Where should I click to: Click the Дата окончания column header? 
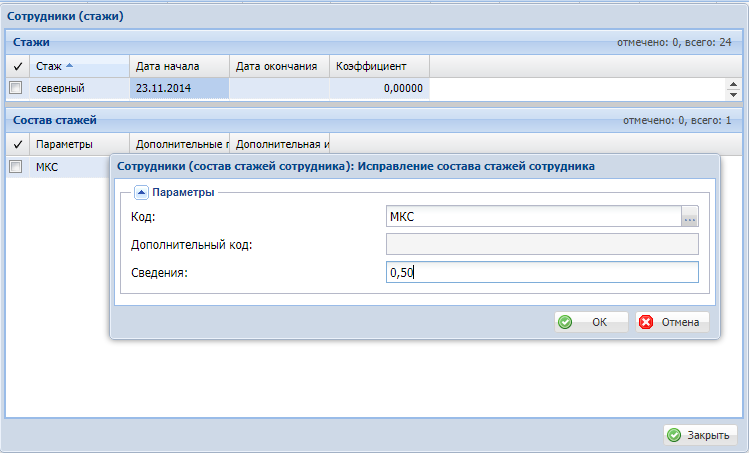tap(279, 66)
